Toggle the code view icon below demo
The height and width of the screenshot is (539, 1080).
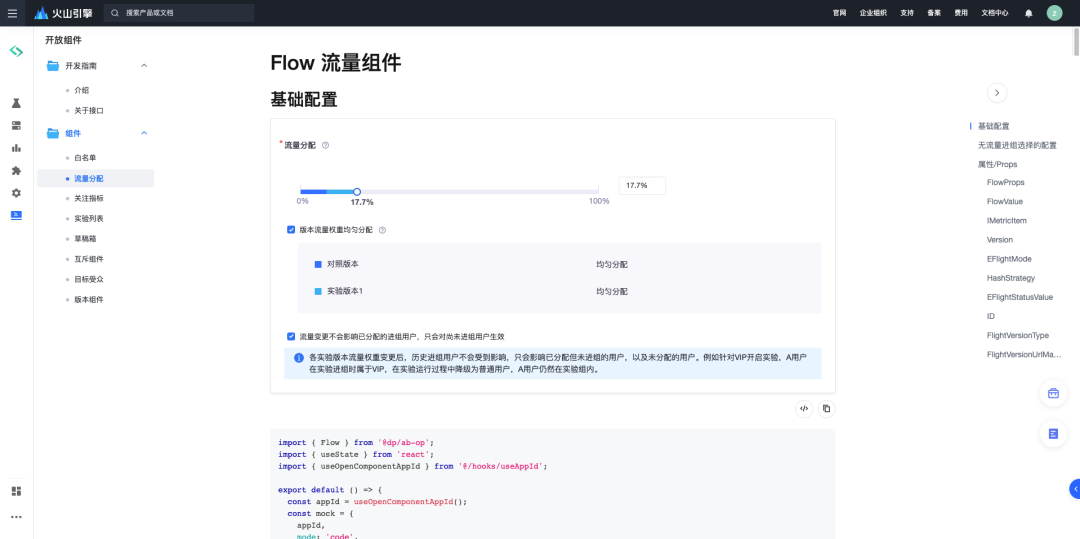point(804,408)
